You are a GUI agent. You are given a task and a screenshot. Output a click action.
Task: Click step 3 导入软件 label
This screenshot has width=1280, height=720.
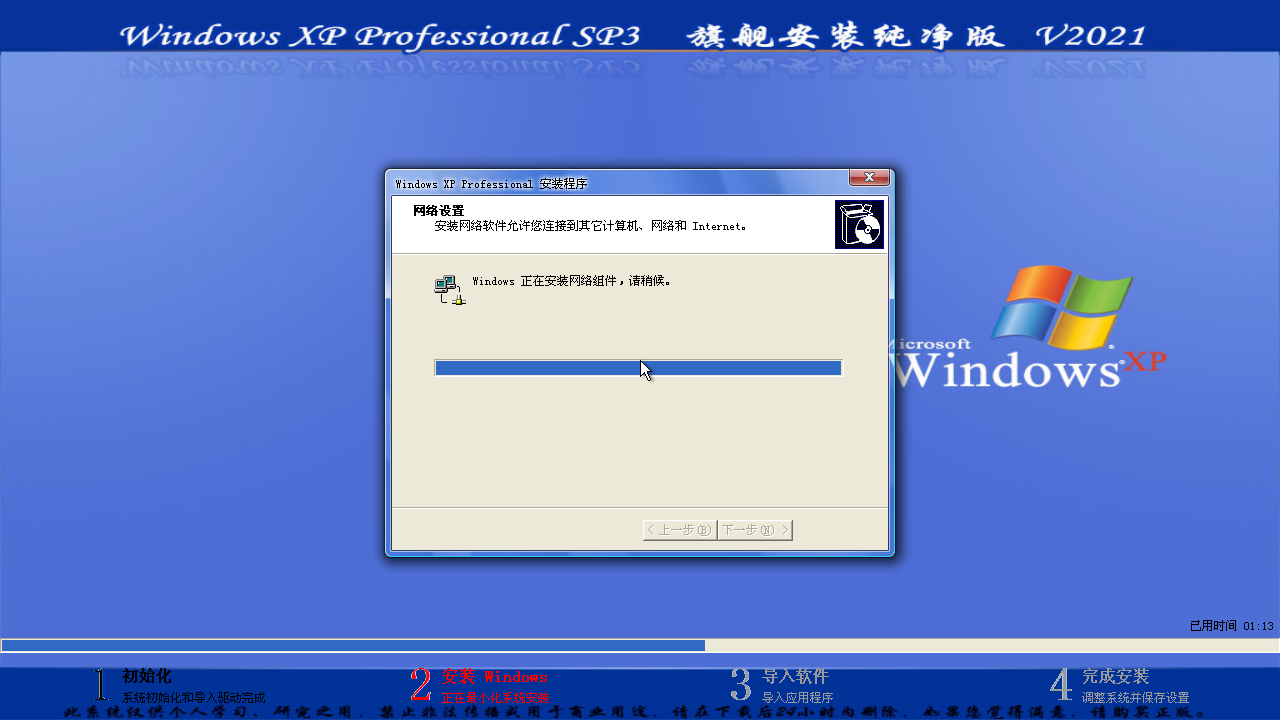[x=795, y=677]
